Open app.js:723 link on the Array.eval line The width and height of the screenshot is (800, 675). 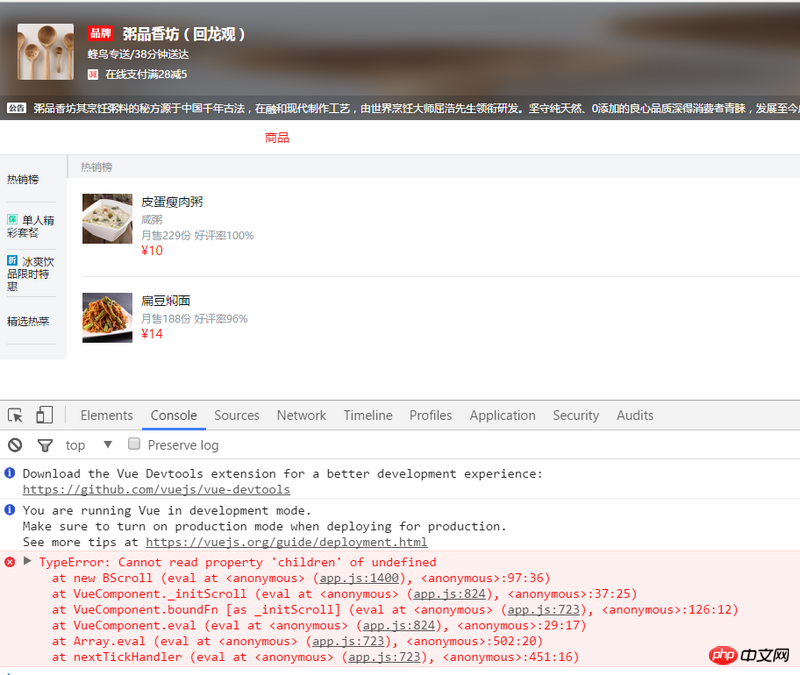[348, 641]
